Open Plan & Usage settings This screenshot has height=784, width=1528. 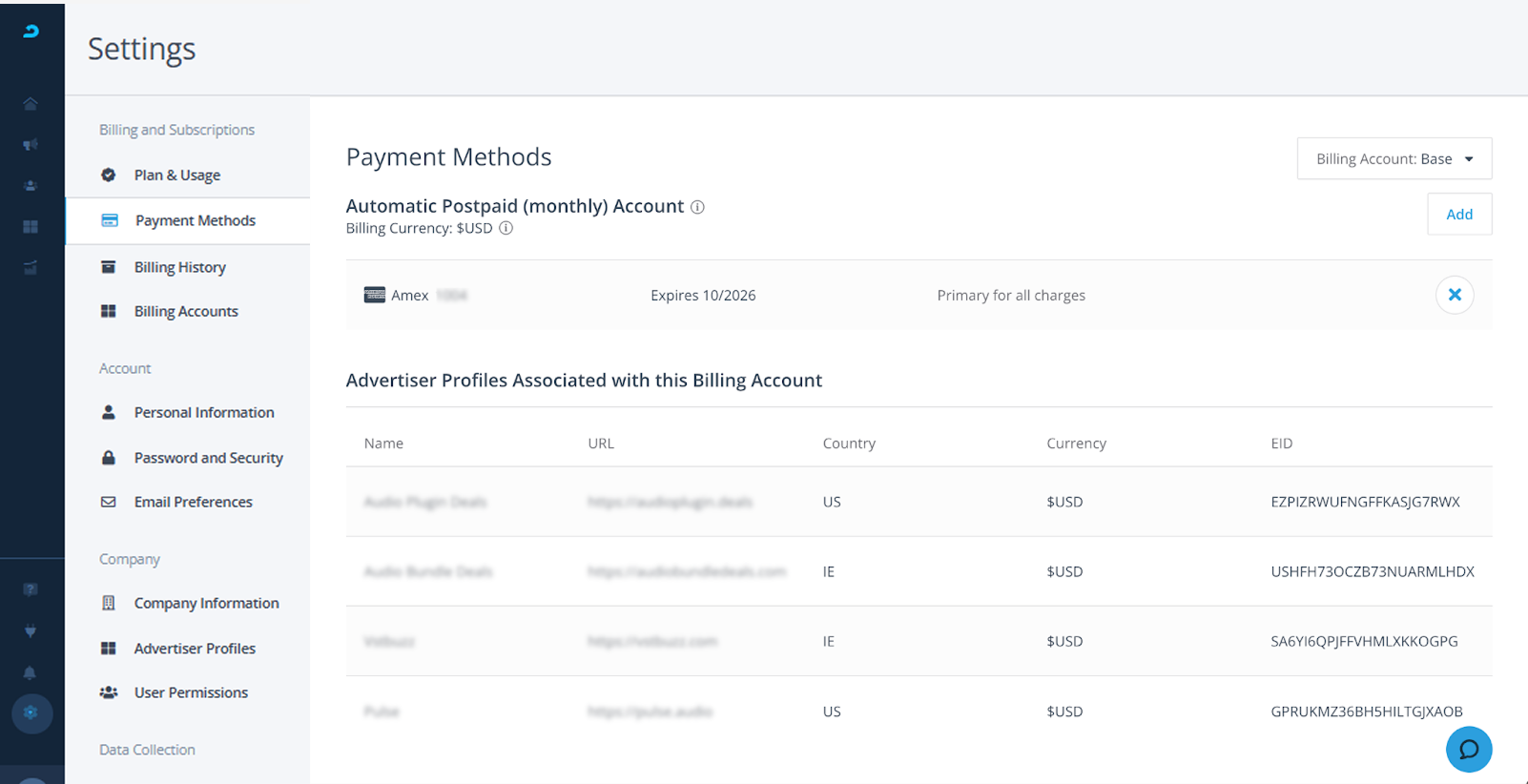[x=177, y=175]
